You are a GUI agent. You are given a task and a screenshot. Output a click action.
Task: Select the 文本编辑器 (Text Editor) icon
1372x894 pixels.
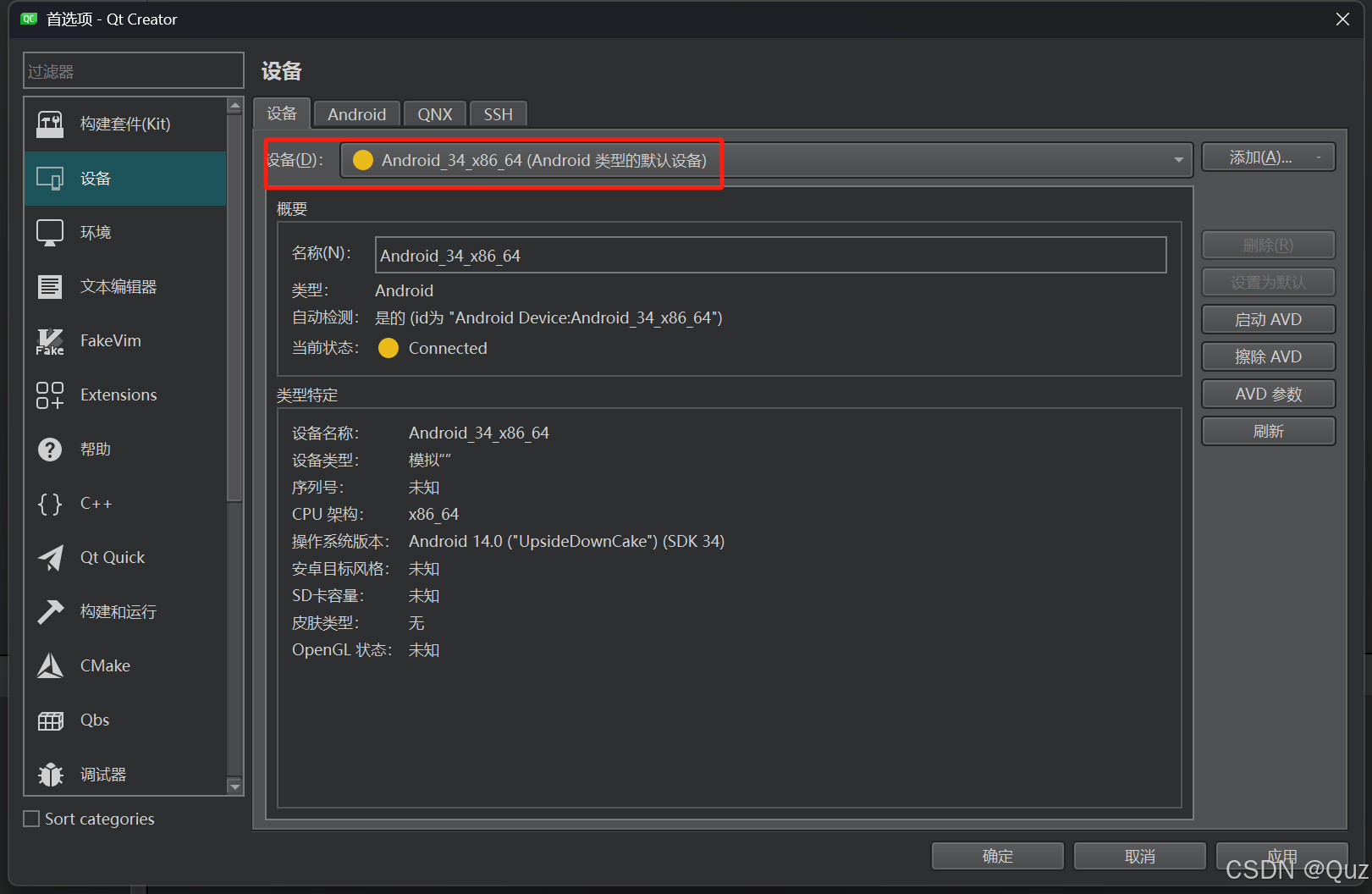(x=50, y=286)
